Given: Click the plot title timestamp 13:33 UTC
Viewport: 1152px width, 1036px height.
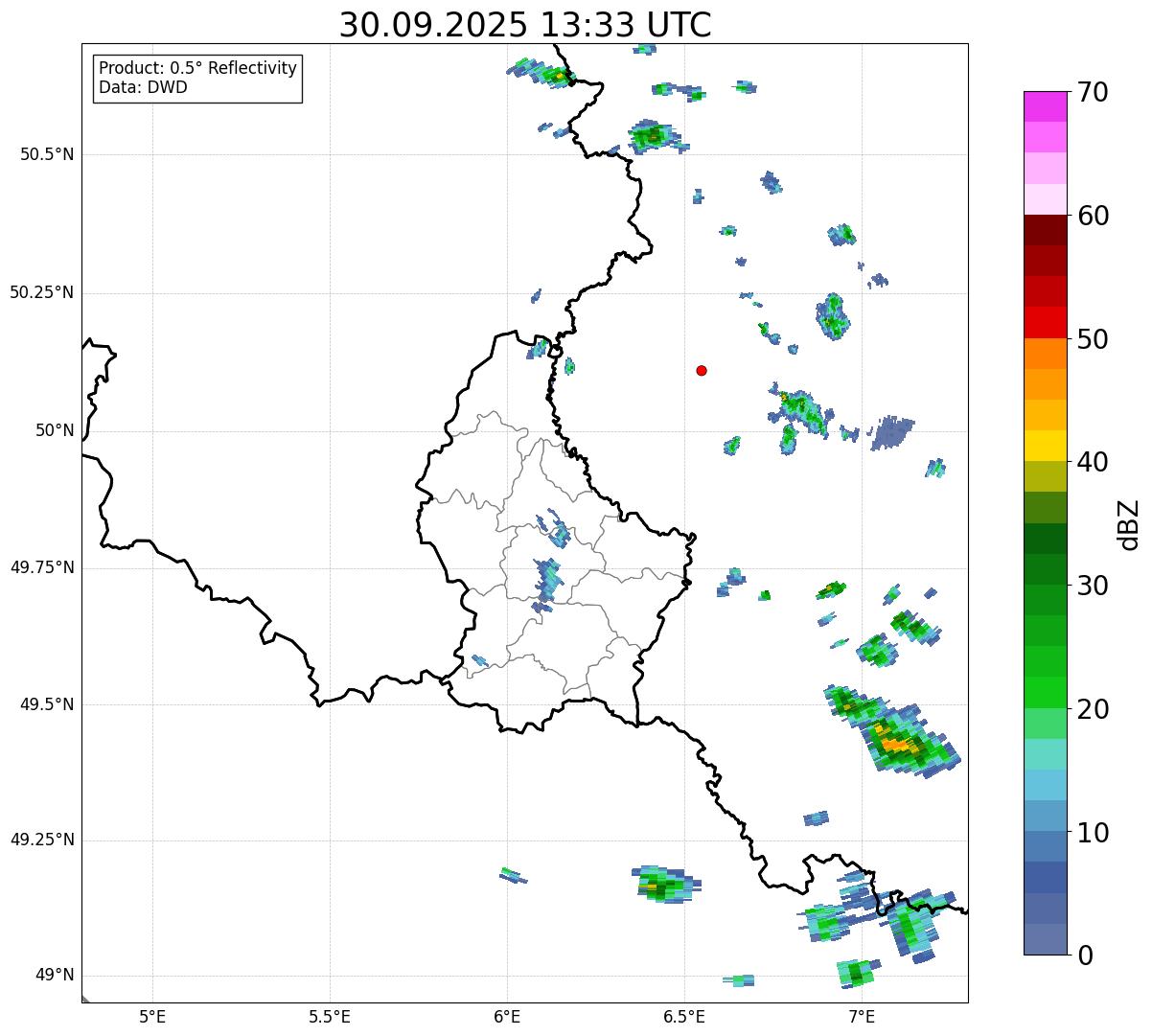Looking at the screenshot, I should 525,25.
